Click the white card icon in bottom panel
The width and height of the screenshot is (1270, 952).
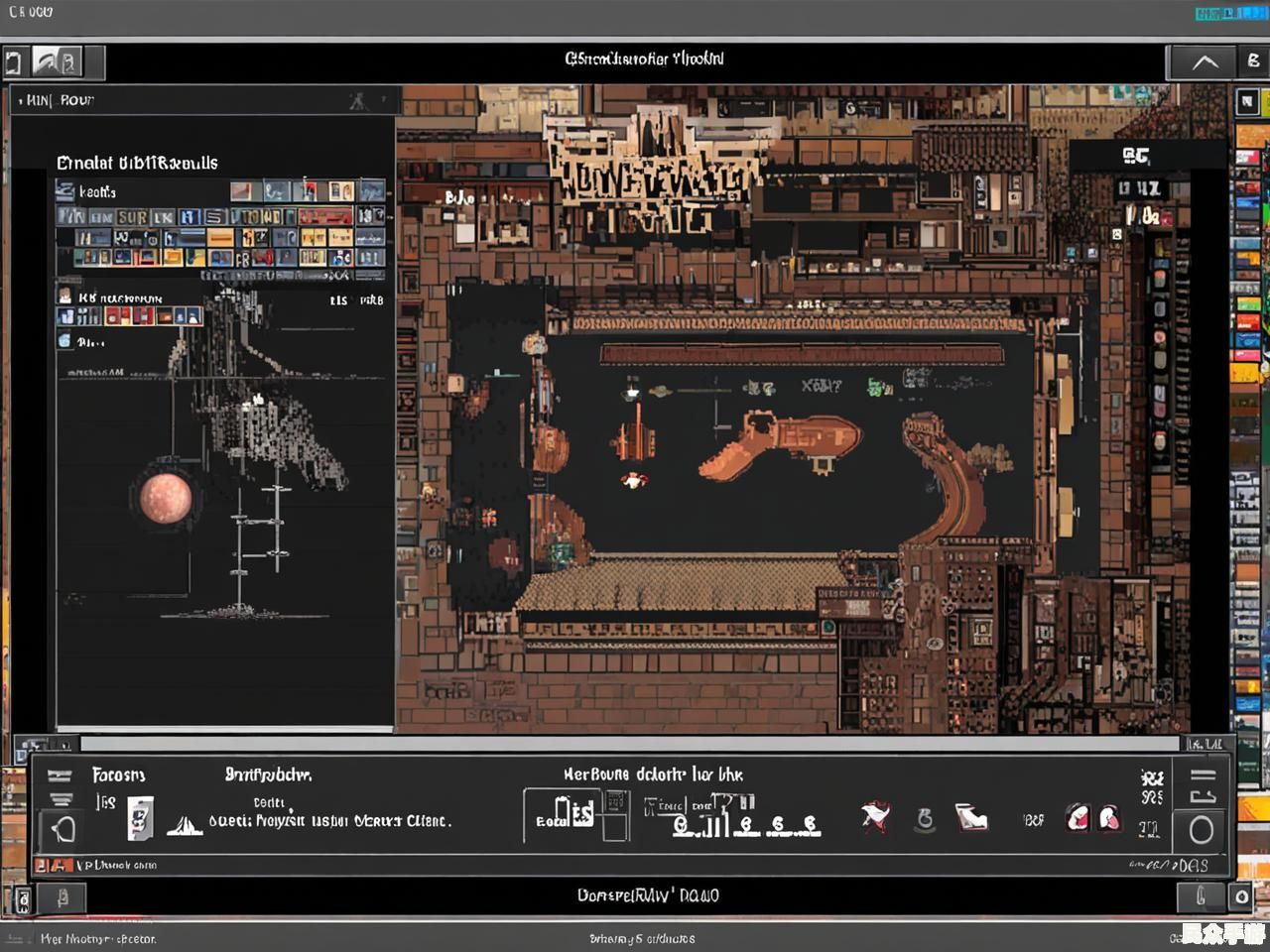pos(141,819)
